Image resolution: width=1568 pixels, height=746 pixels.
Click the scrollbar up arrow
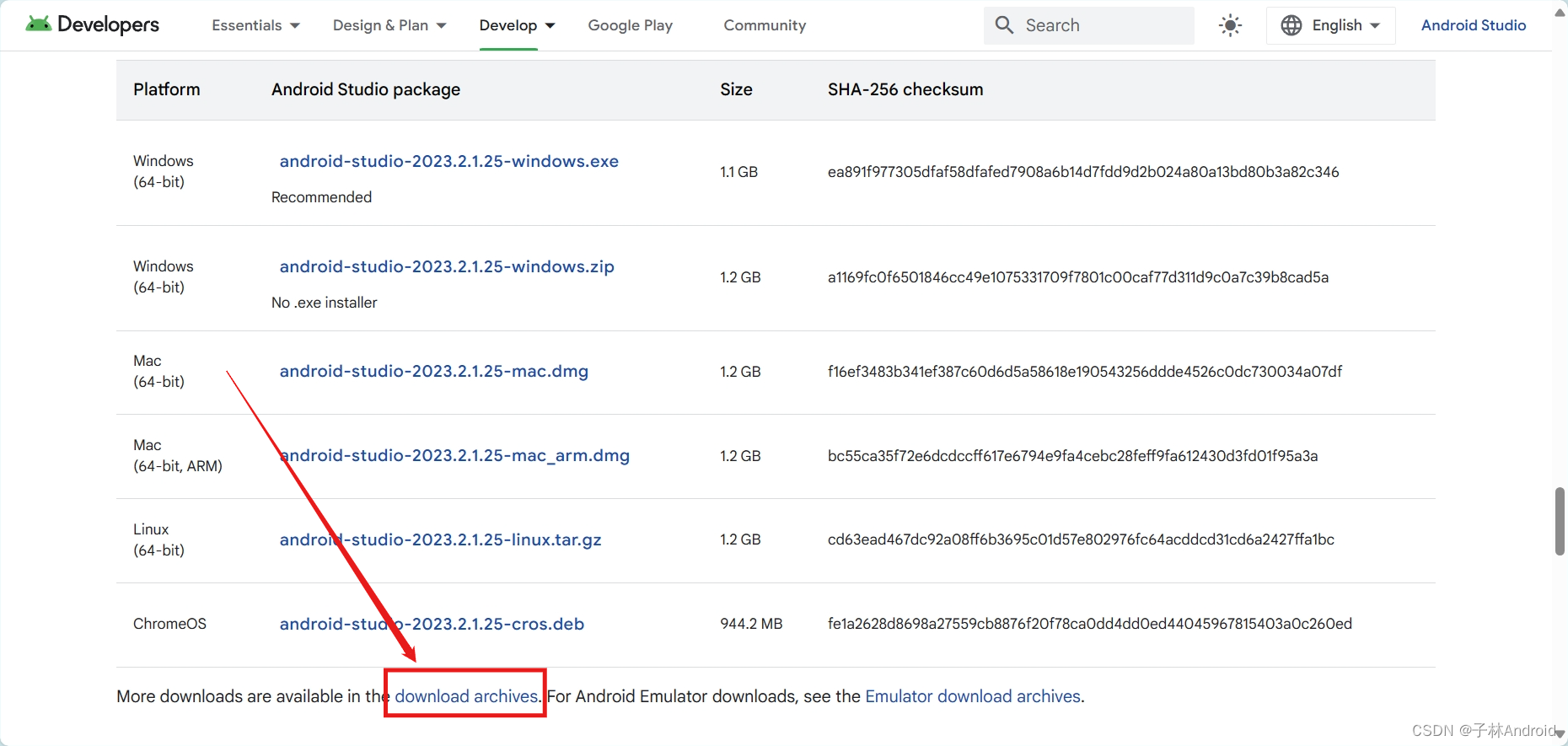[x=1560, y=11]
